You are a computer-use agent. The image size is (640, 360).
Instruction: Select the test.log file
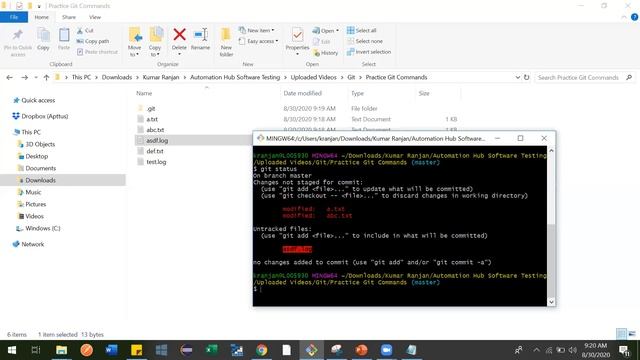click(156, 162)
